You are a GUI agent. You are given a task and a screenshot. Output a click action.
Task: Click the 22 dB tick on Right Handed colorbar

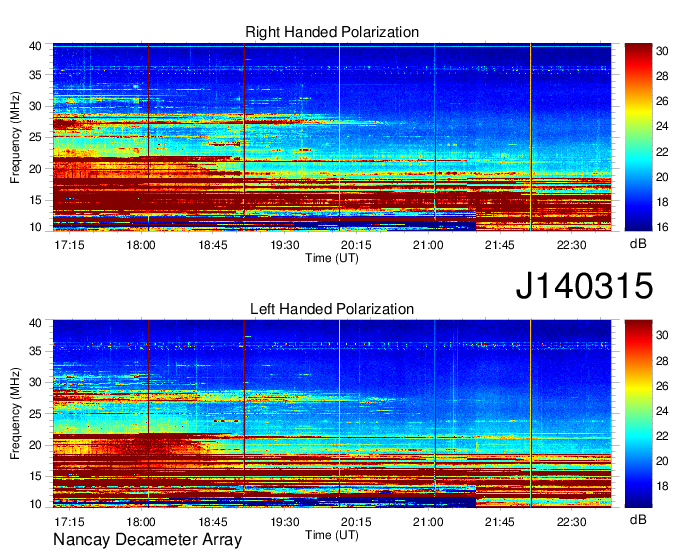point(662,152)
